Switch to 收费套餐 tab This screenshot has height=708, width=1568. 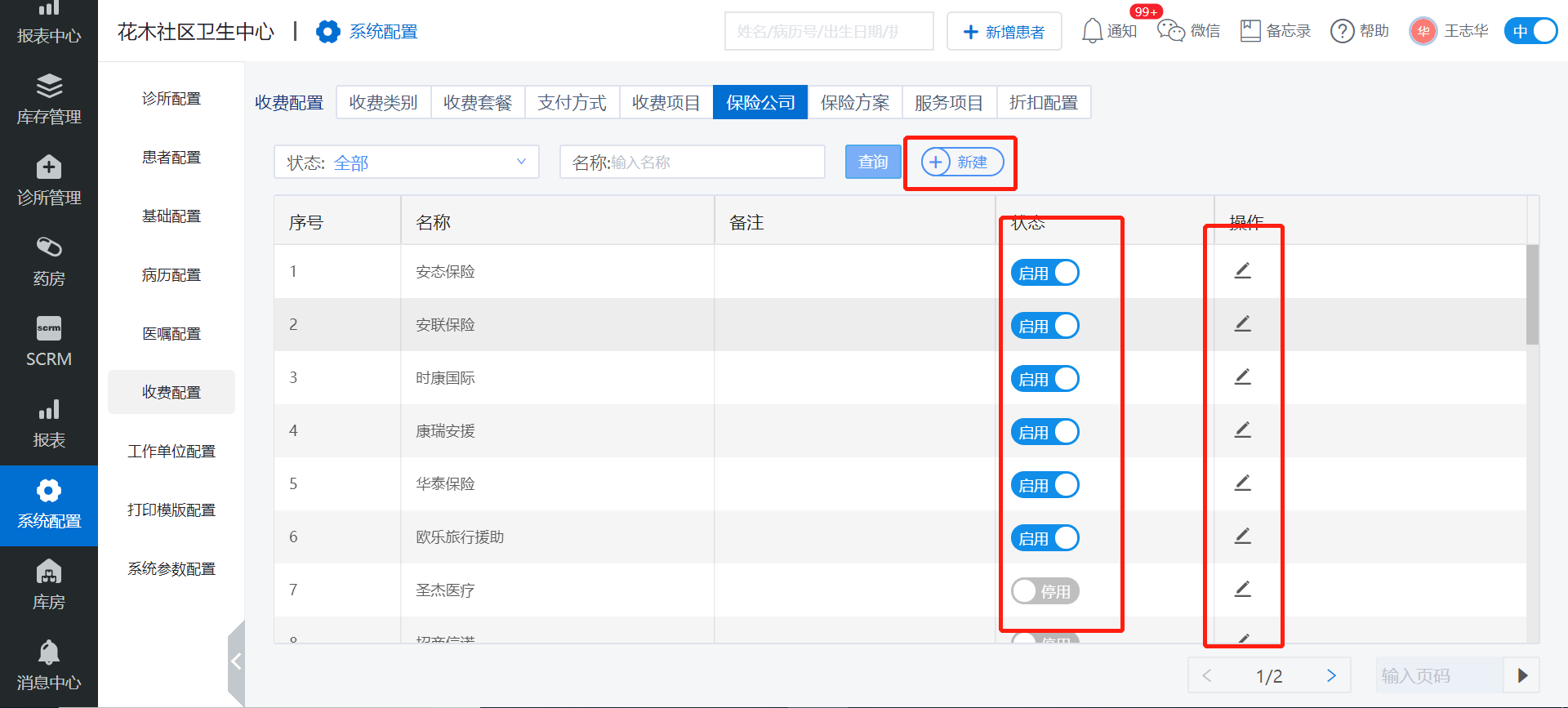[x=478, y=102]
